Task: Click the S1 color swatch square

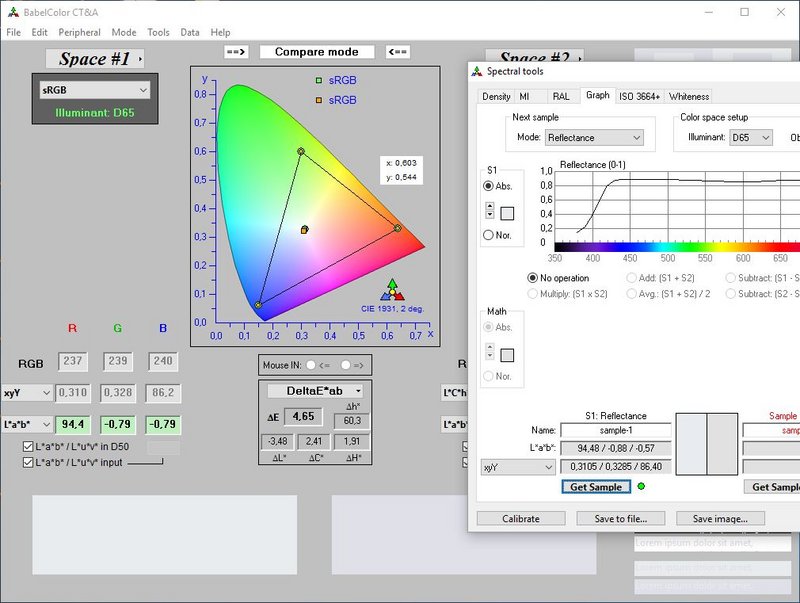Action: [x=507, y=213]
